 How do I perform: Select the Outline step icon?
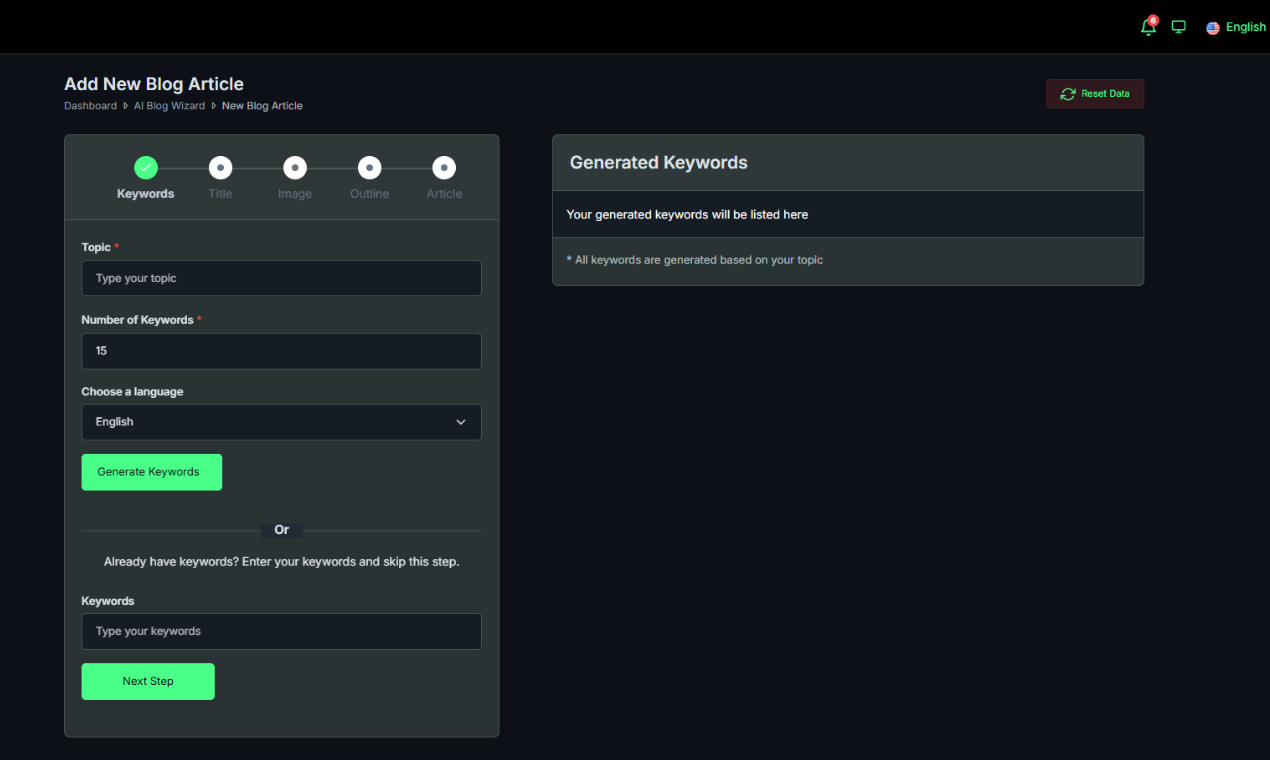tap(369, 167)
